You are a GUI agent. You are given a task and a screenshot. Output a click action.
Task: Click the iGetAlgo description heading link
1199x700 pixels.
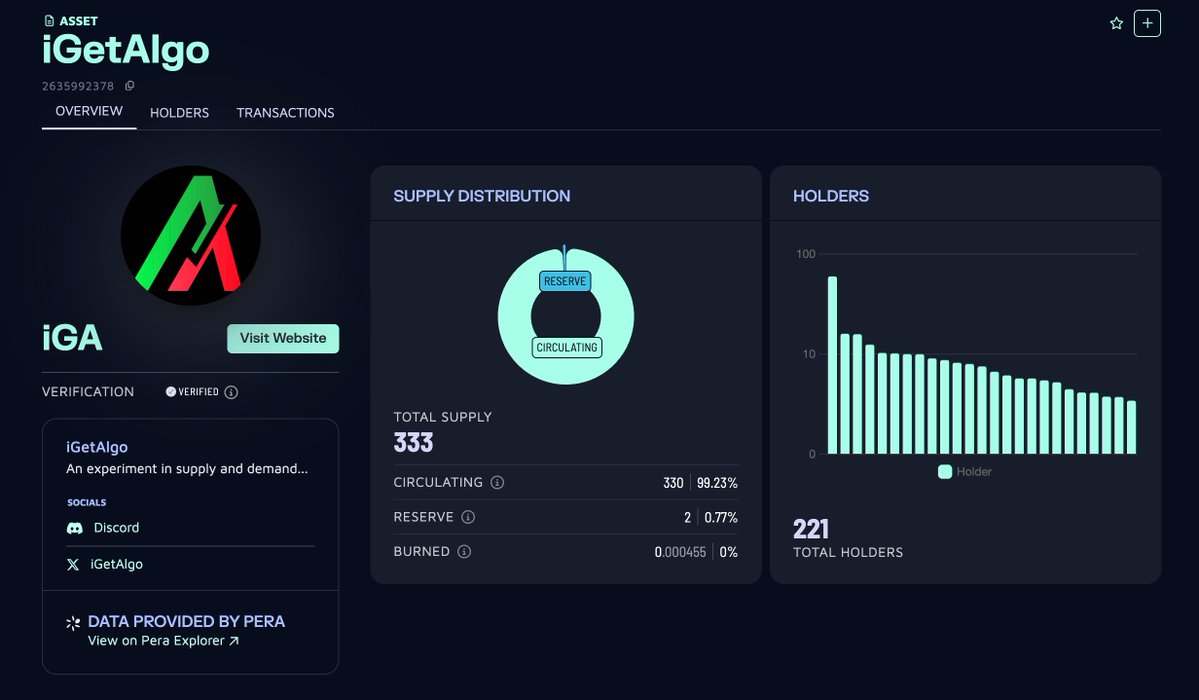click(x=97, y=448)
